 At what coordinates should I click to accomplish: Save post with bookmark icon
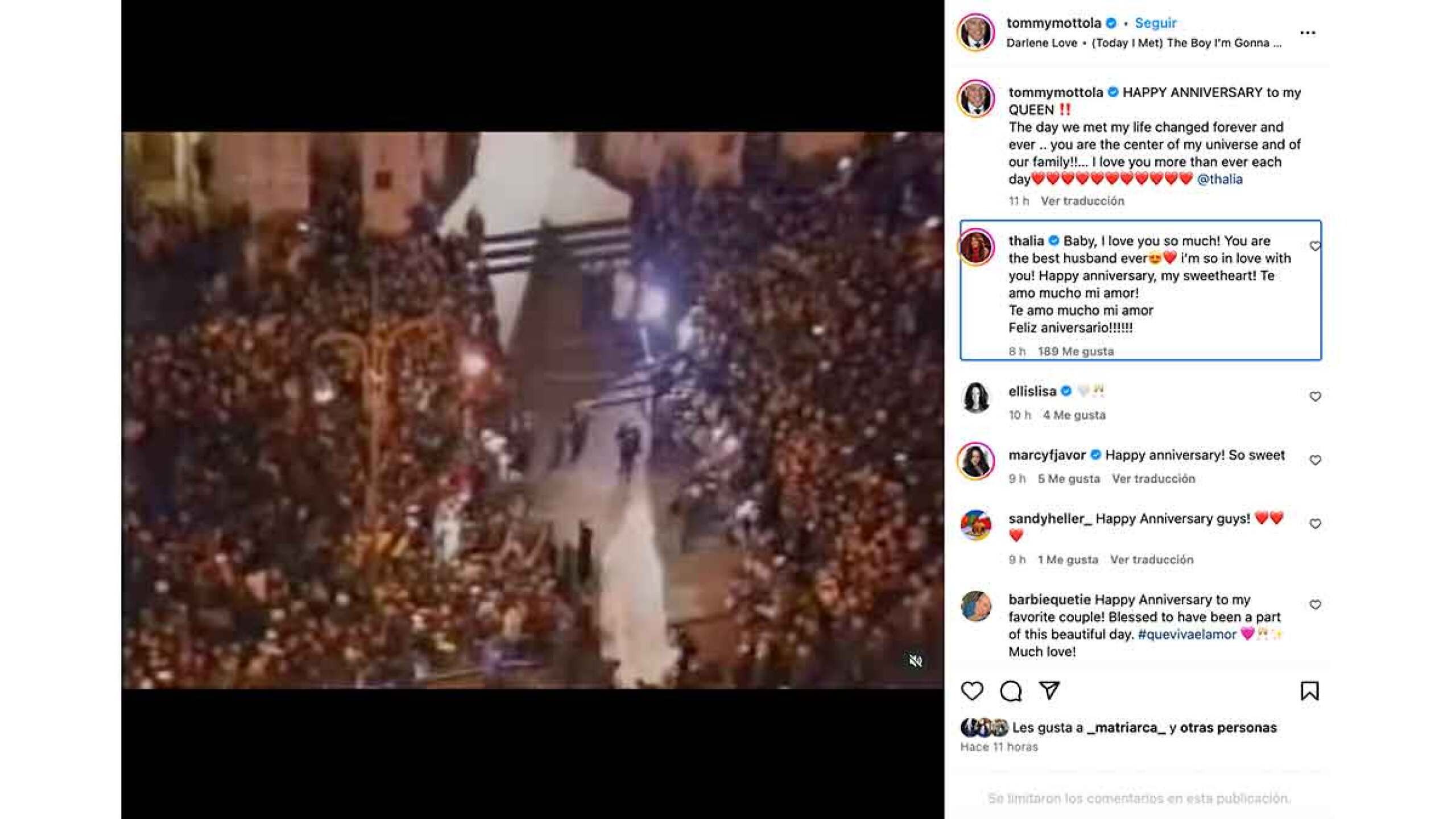[1309, 691]
